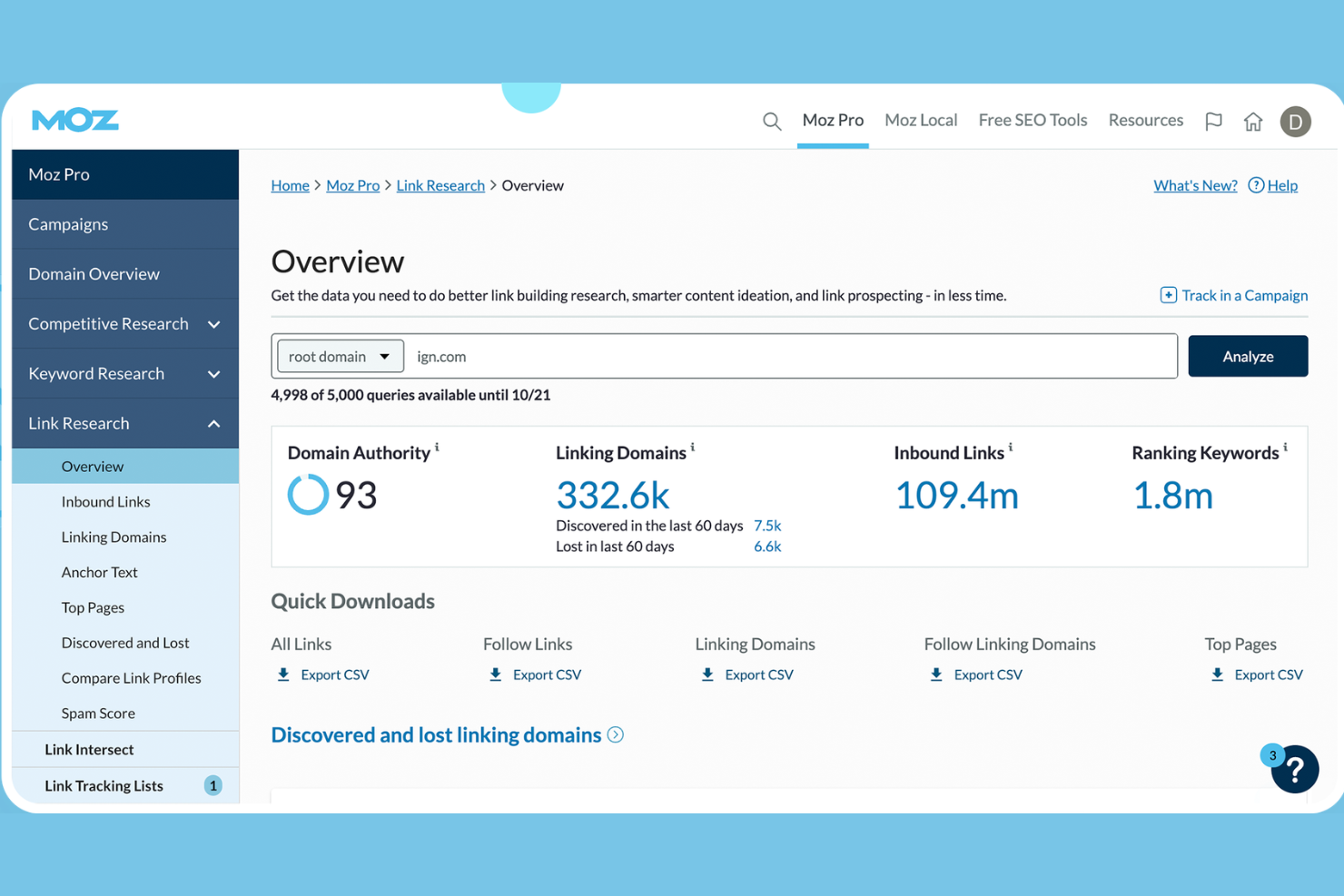Click the Domain Authority circular gauge
Screen dimensions: 1344x896
[308, 495]
